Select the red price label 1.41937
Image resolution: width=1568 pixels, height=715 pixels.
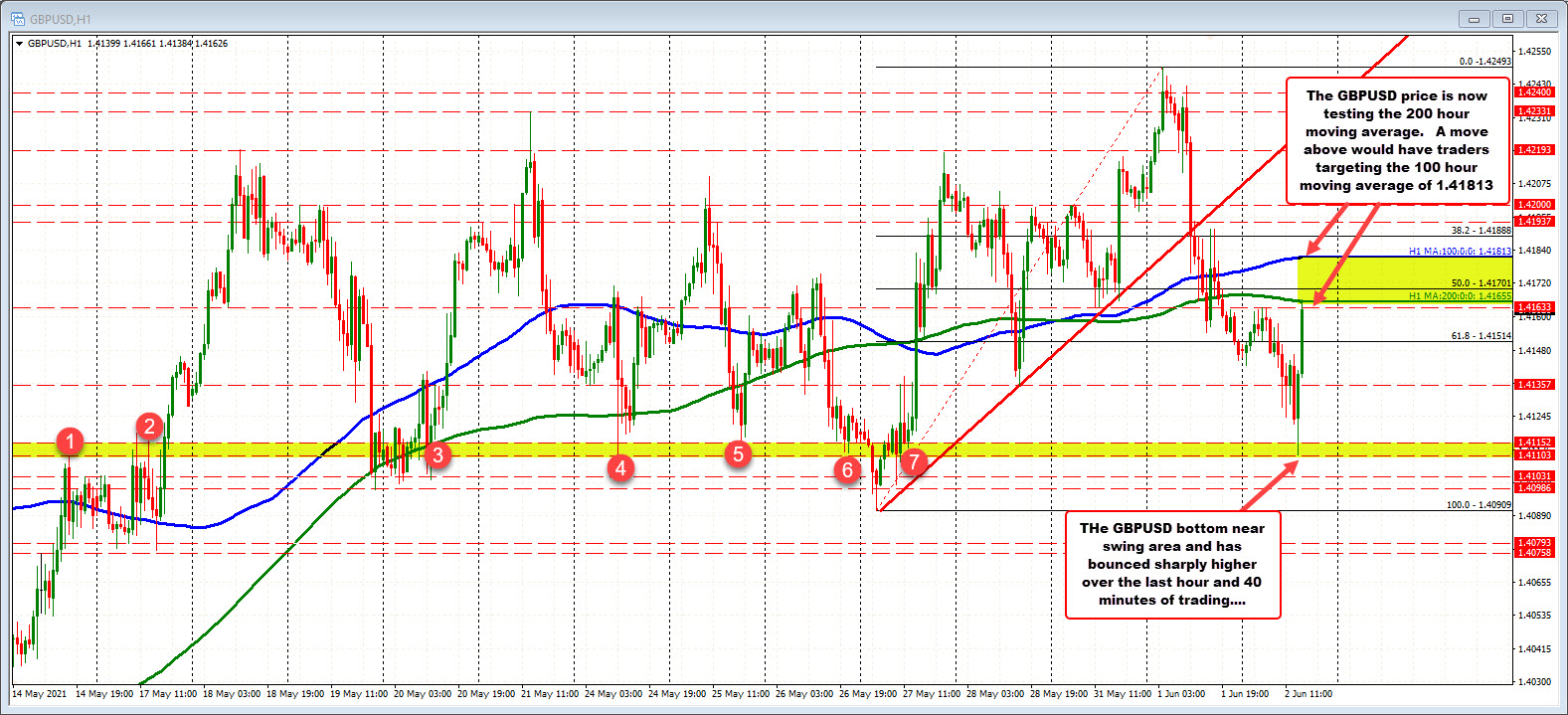pyautogui.click(x=1533, y=222)
